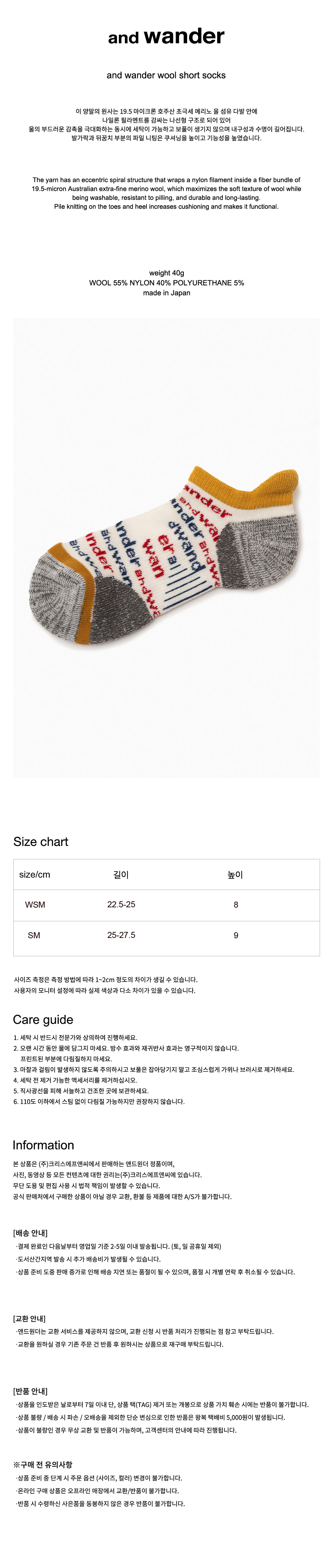The image size is (333, 1568).
Task: Click the and wander brand logo
Action: pyautogui.click(x=166, y=37)
